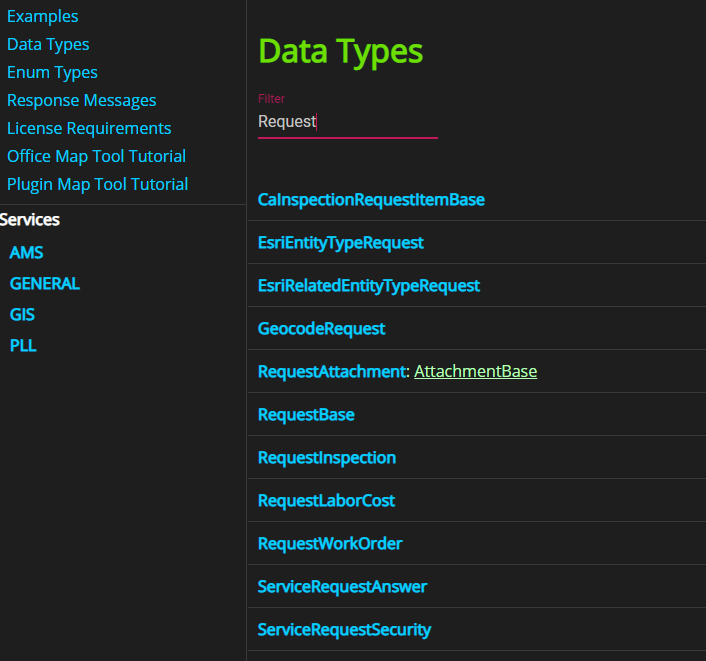
Task: Open RequestBase data type
Action: click(306, 415)
